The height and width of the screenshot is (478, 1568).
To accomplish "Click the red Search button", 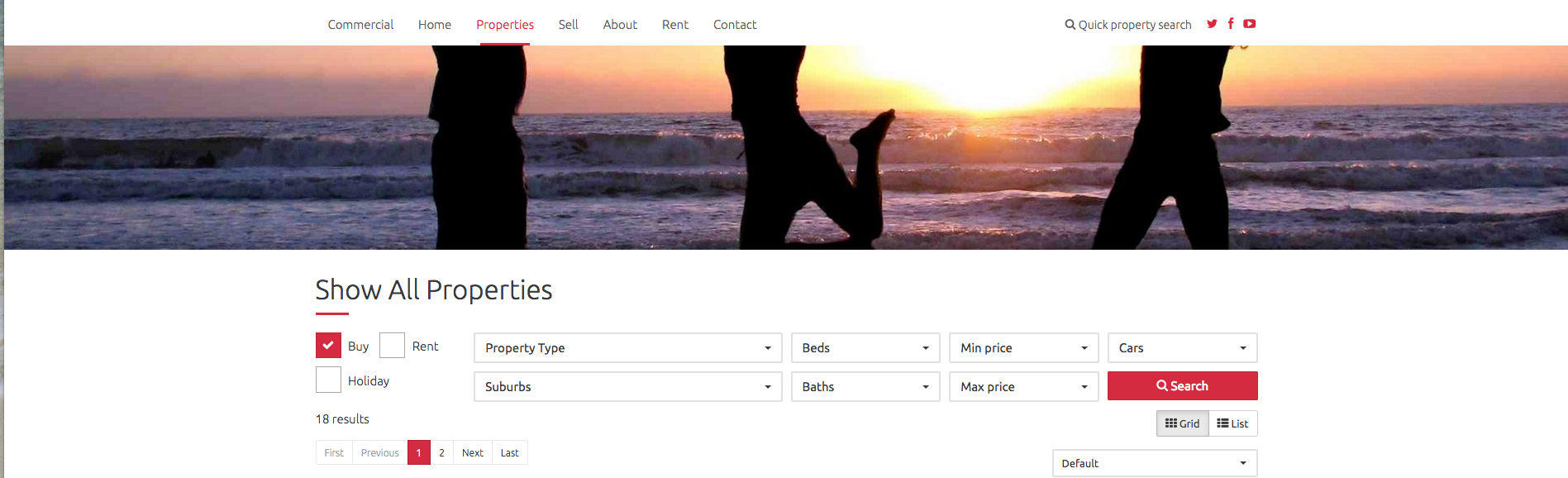I will pyautogui.click(x=1182, y=386).
